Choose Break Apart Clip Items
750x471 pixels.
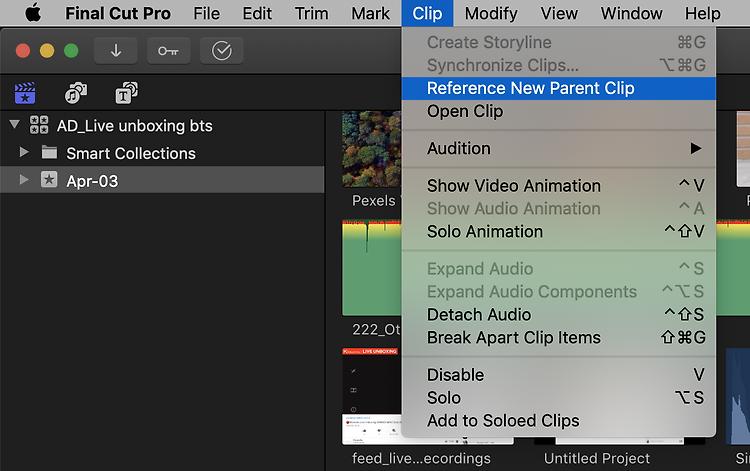559,338
